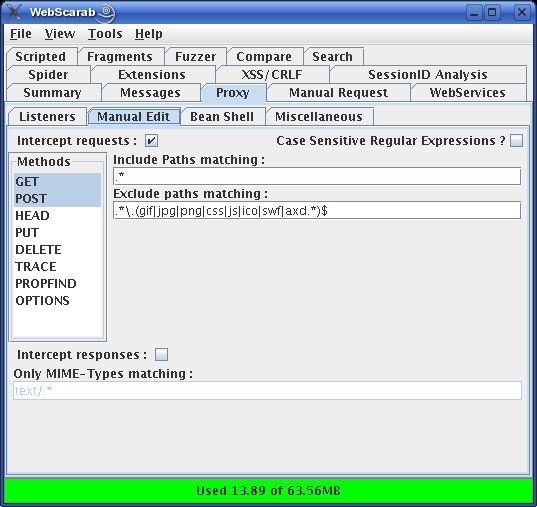Image resolution: width=537 pixels, height=507 pixels.
Task: Disable the Intercept requests checkbox
Action: (151, 141)
